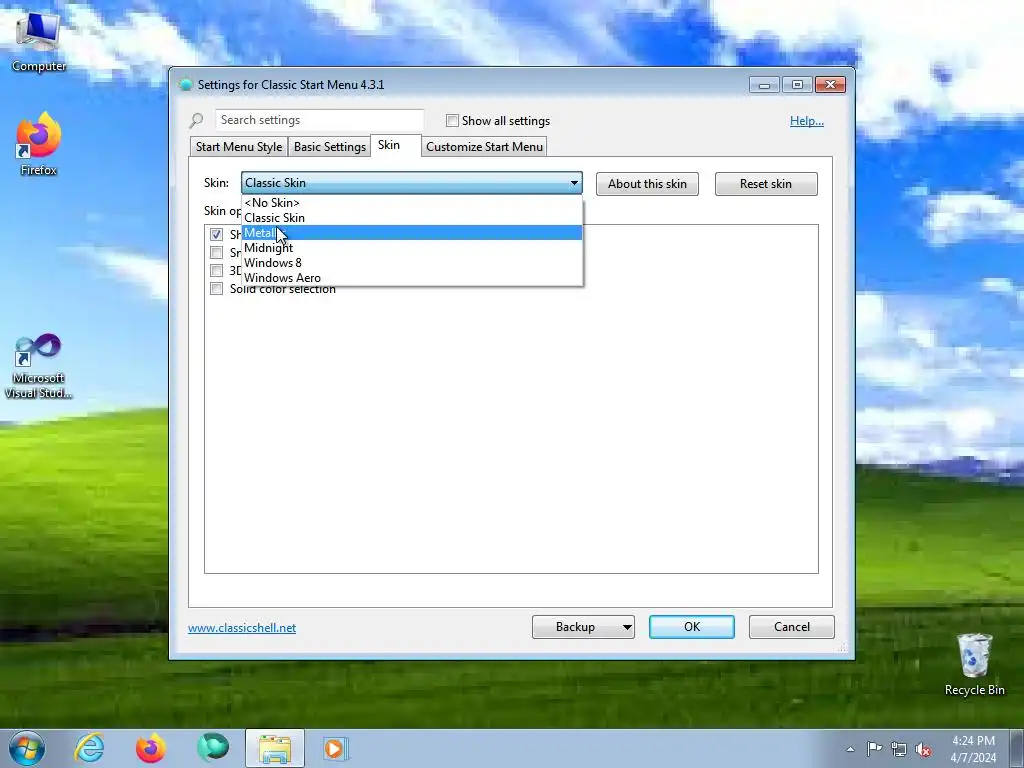The image size is (1024, 768).
Task: Open Firefox from the taskbar
Action: [x=151, y=748]
